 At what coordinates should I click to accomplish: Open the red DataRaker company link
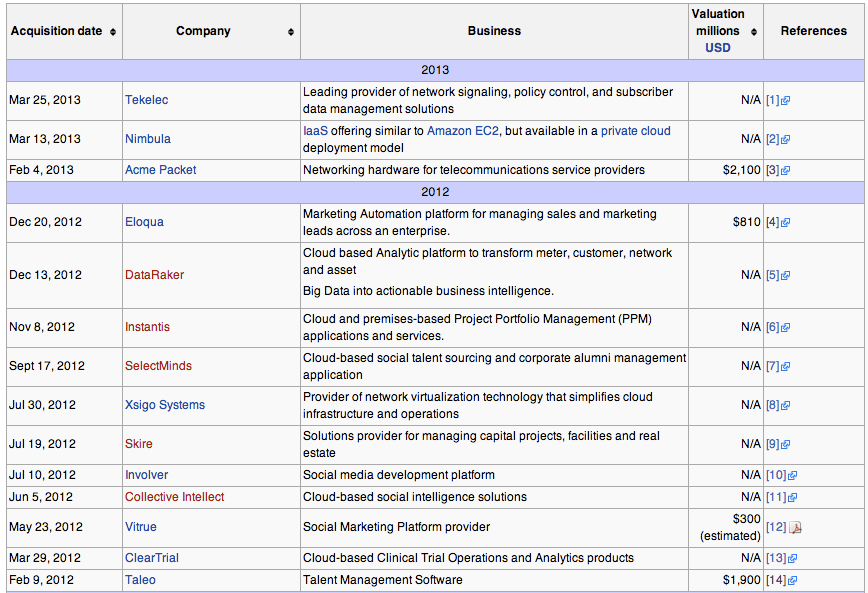pyautogui.click(x=154, y=275)
